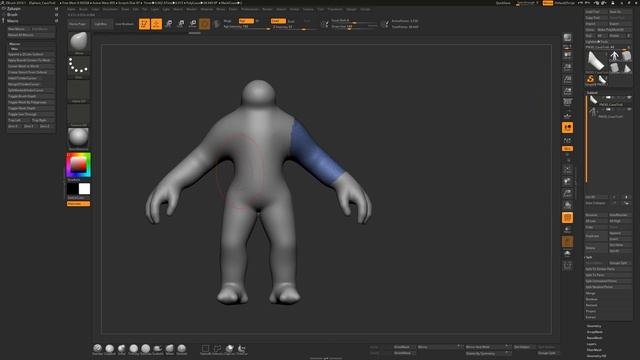Open the Document menu
Image resolution: width=640 pixels, height=360 pixels.
click(110, 9)
